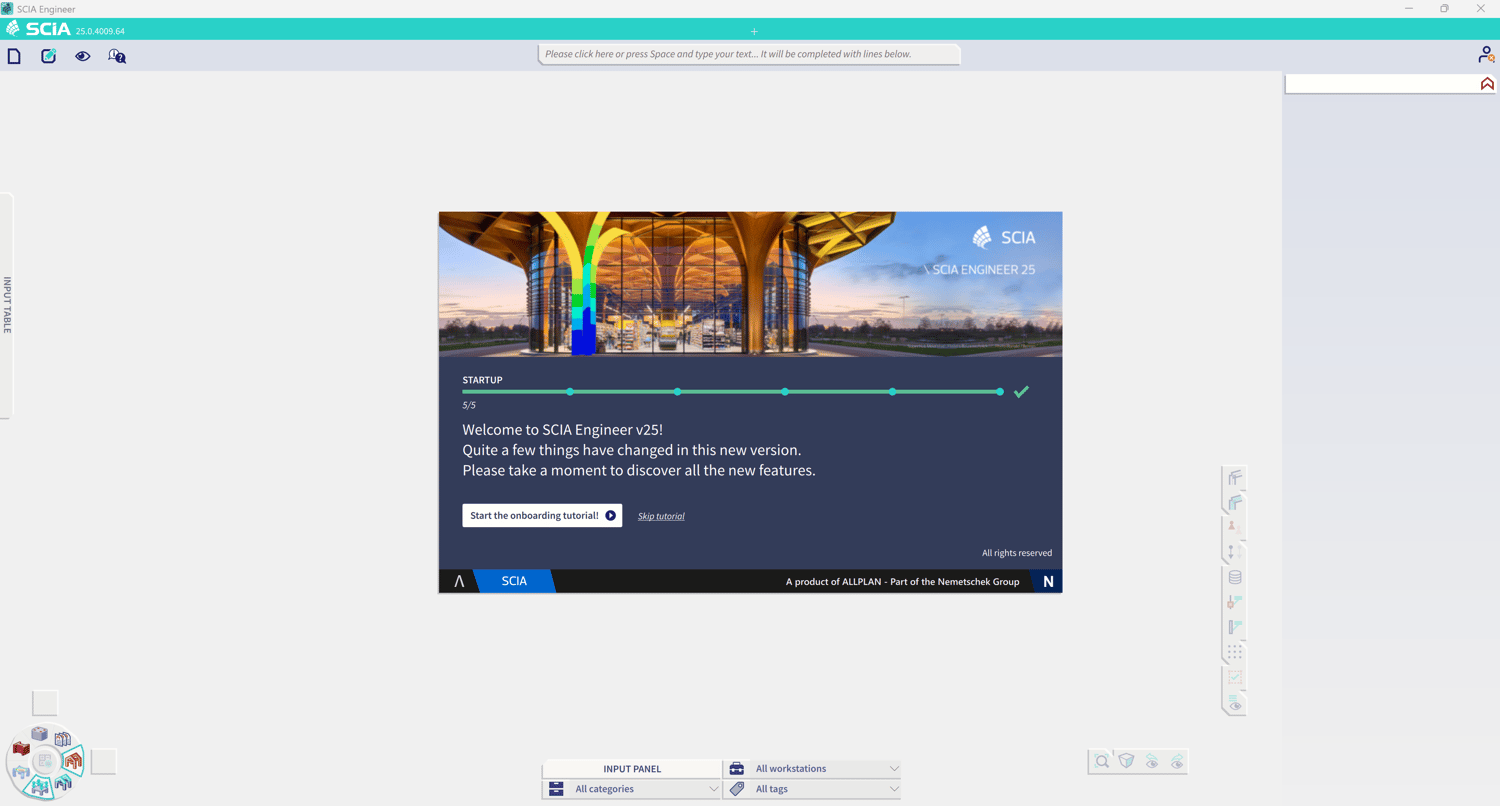Click the Skip tutorial link
The image size is (1500, 806).
(x=661, y=516)
